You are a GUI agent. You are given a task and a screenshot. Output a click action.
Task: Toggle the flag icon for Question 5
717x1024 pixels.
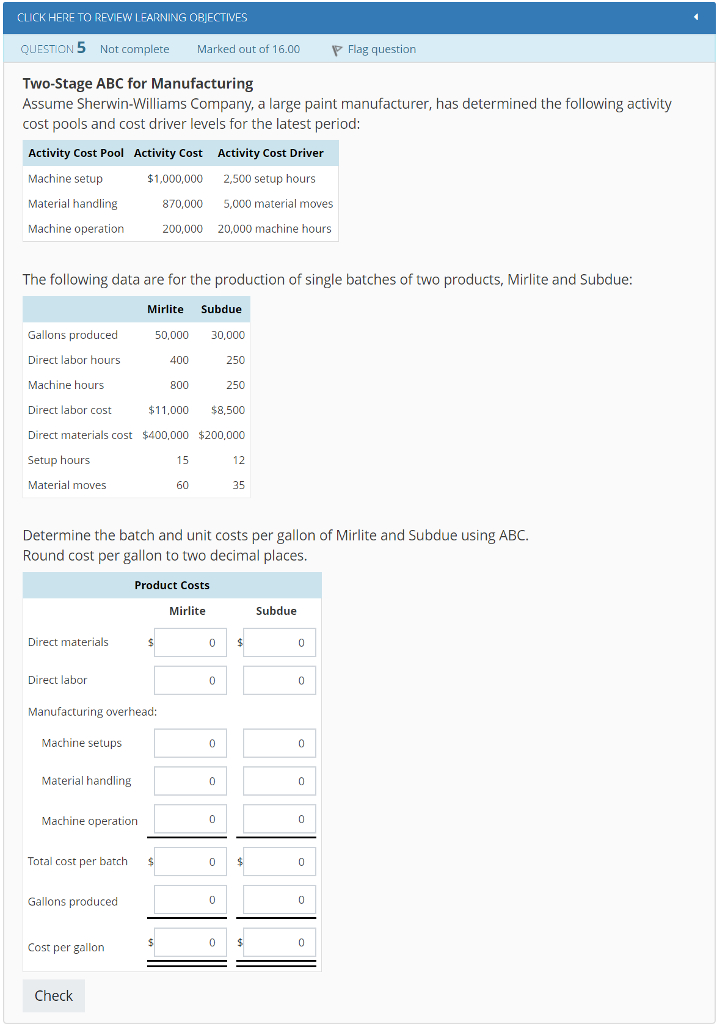click(337, 49)
